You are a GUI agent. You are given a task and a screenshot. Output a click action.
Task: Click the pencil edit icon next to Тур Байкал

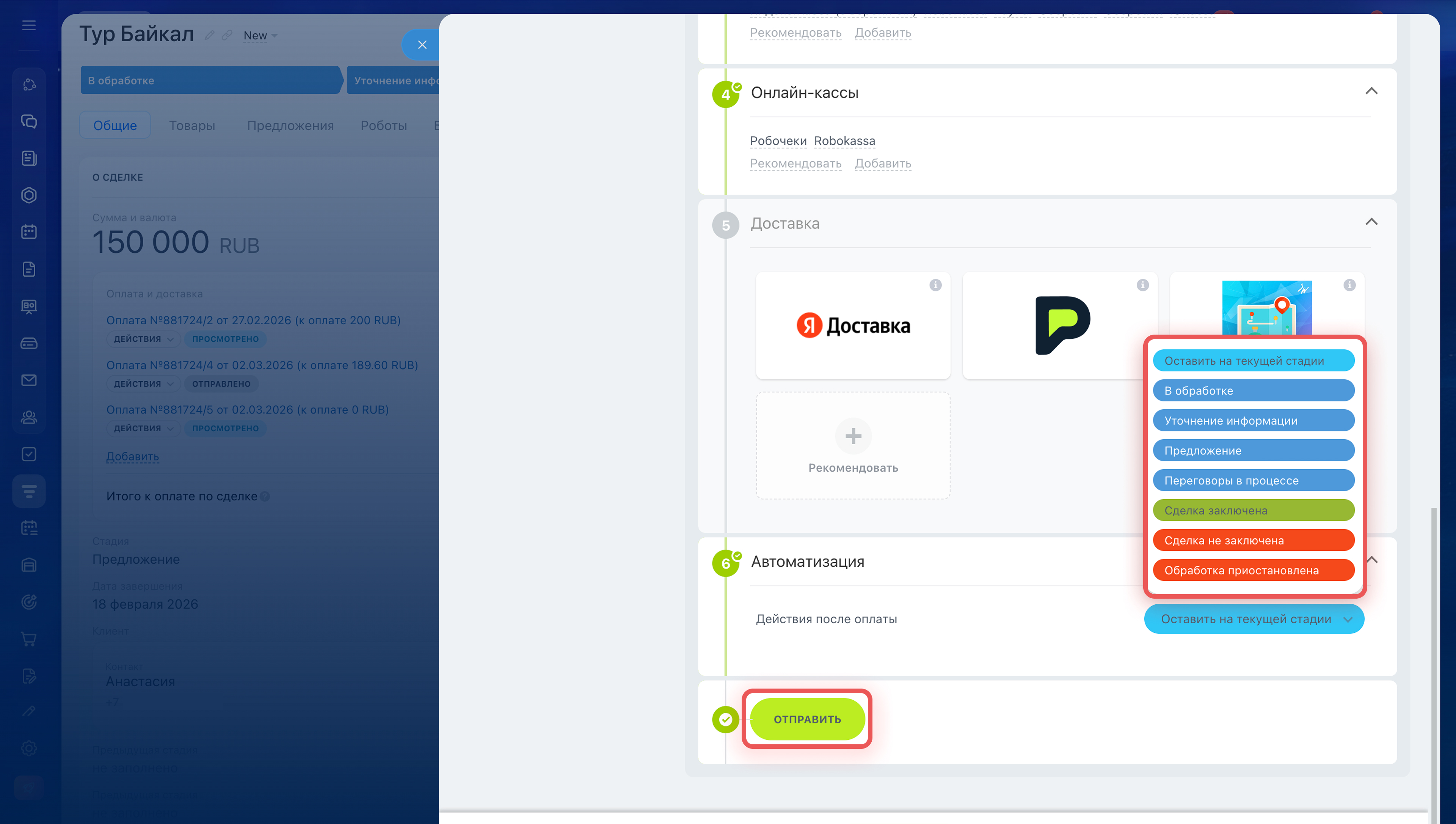click(x=209, y=35)
